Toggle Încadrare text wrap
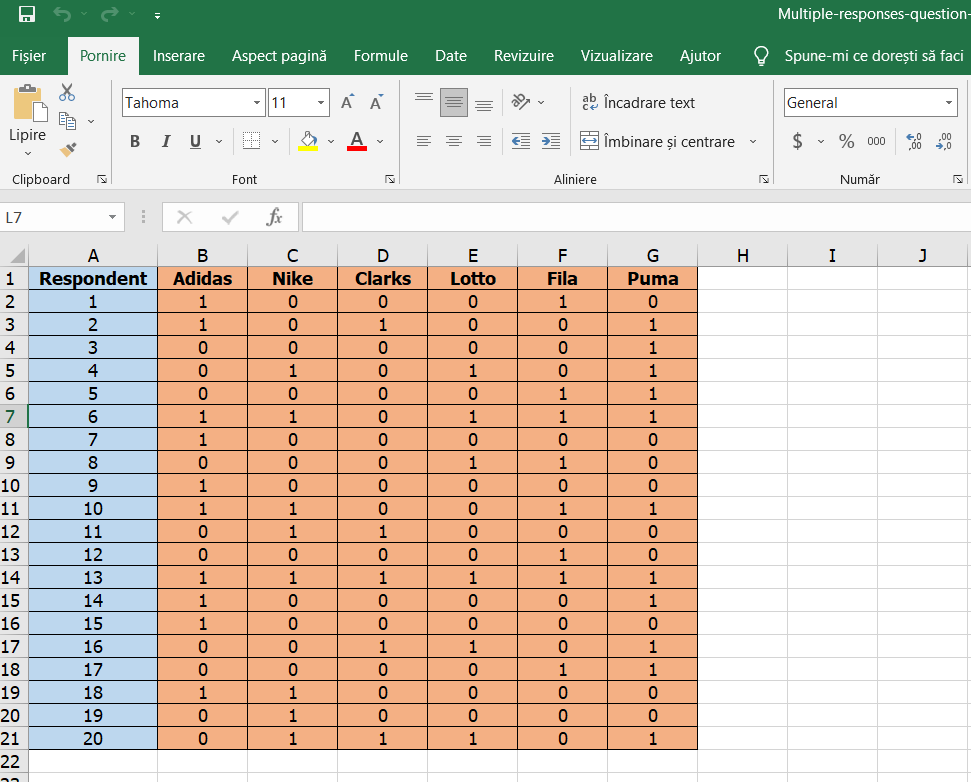The image size is (971, 782). (x=638, y=103)
